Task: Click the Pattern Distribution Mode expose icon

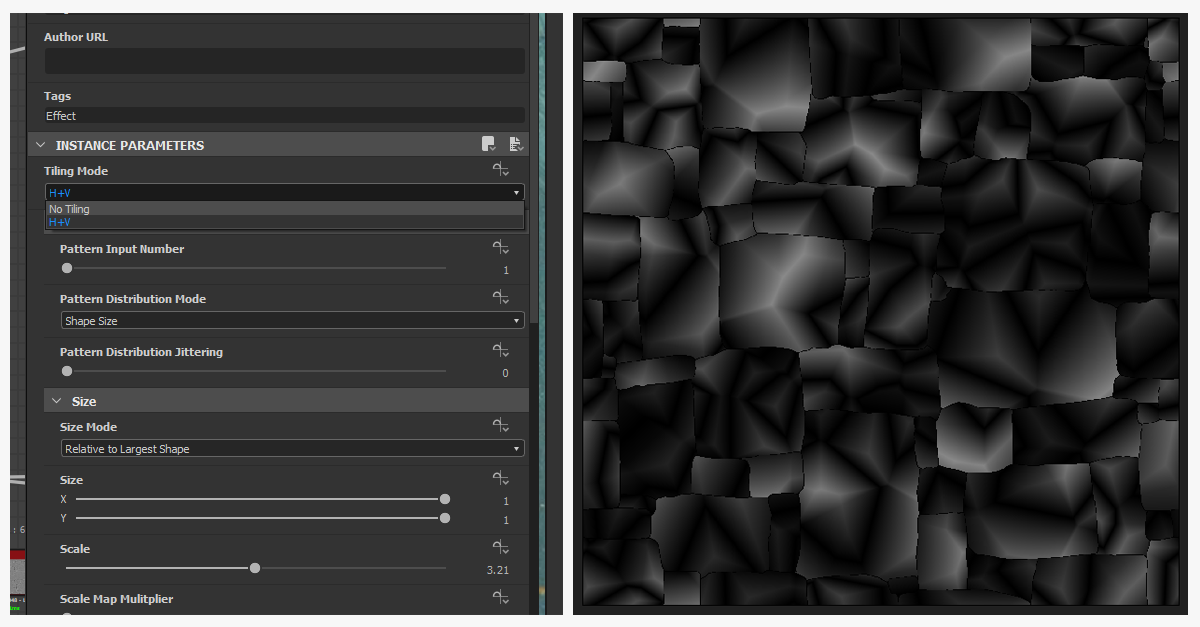Action: (x=501, y=298)
